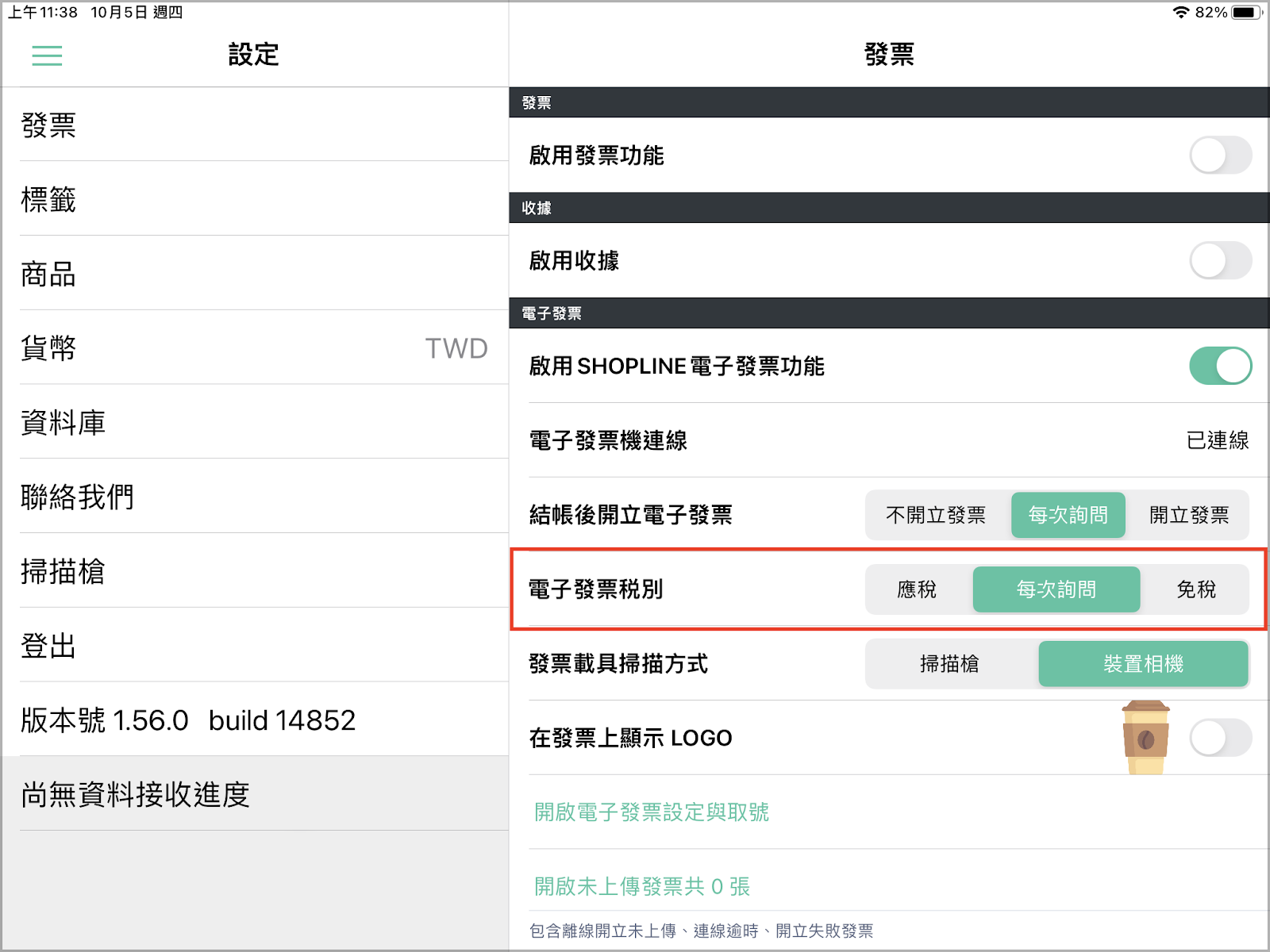
Task: Tap the Wi-Fi status icon
Action: [1181, 12]
